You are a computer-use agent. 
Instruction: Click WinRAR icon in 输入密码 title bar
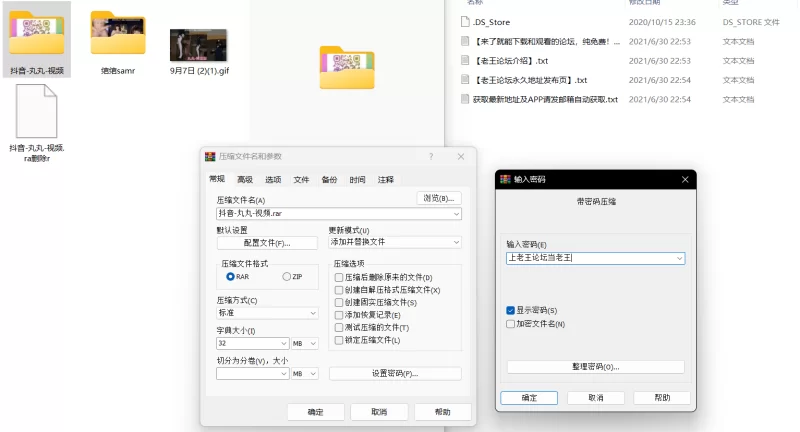[505, 179]
